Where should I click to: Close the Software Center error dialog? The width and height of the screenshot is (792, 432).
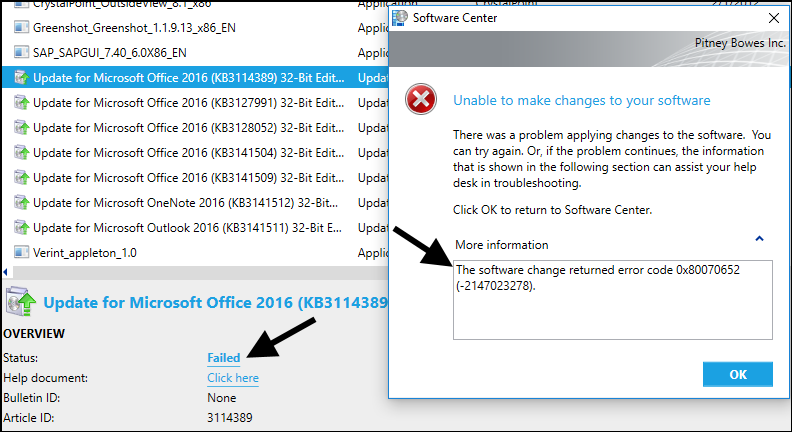[x=773, y=18]
